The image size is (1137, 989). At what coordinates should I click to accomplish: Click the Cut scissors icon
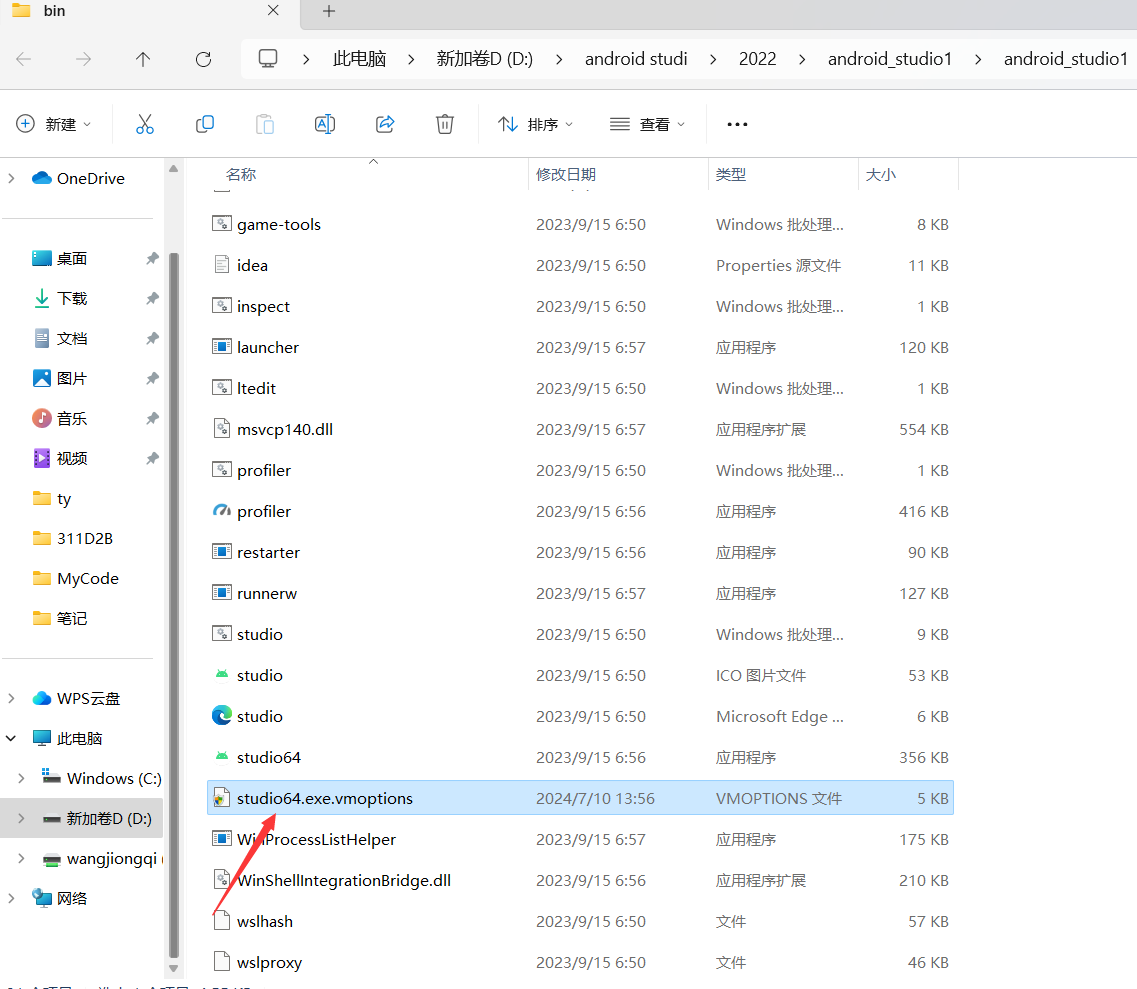pyautogui.click(x=145, y=124)
